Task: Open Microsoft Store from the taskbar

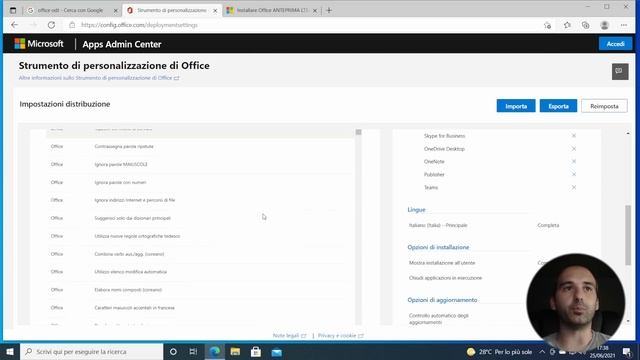Action: pyautogui.click(x=256, y=351)
